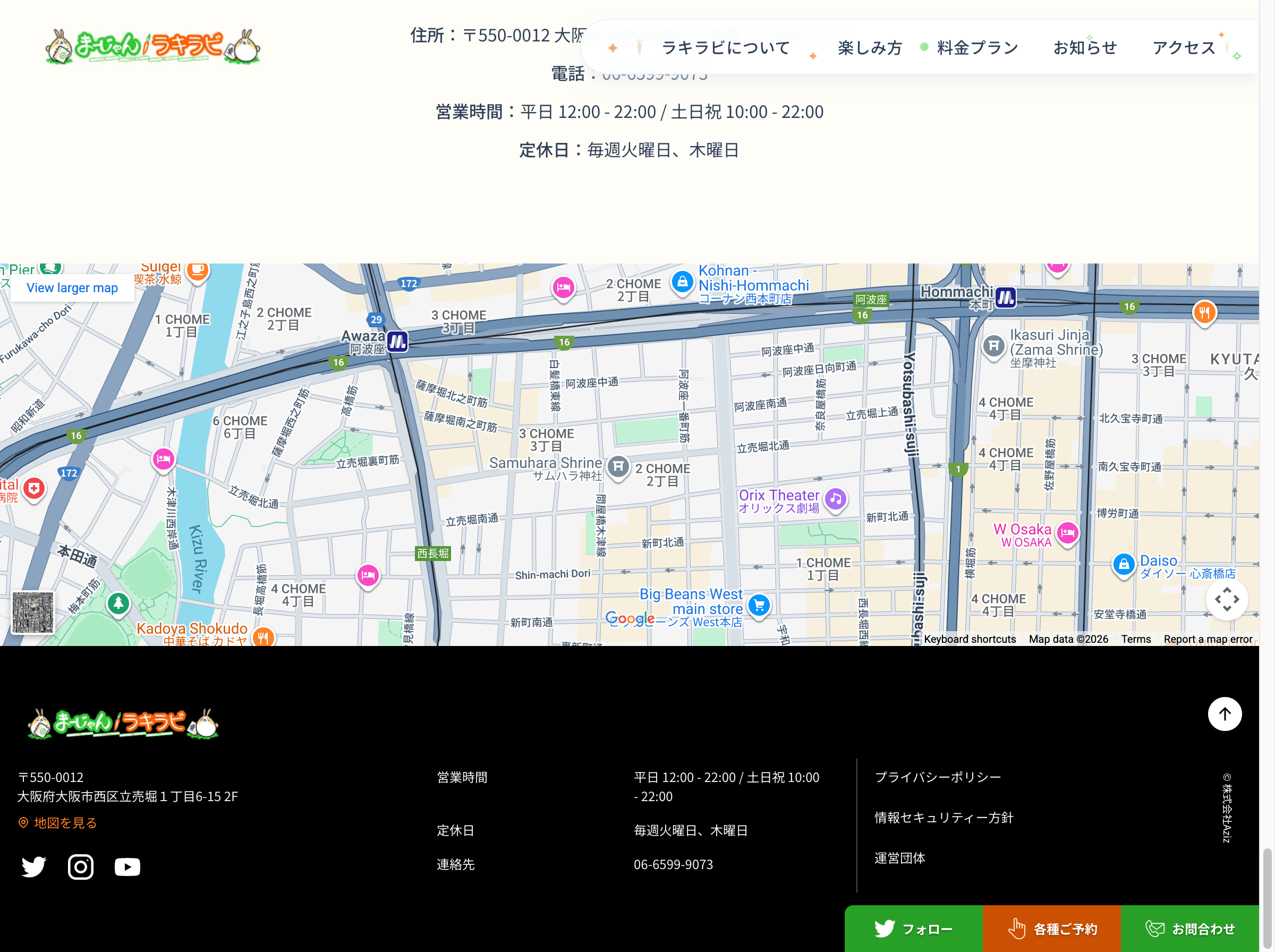Click Big Beans West shopping cart marker
This screenshot has width=1275, height=952.
pyautogui.click(x=759, y=605)
